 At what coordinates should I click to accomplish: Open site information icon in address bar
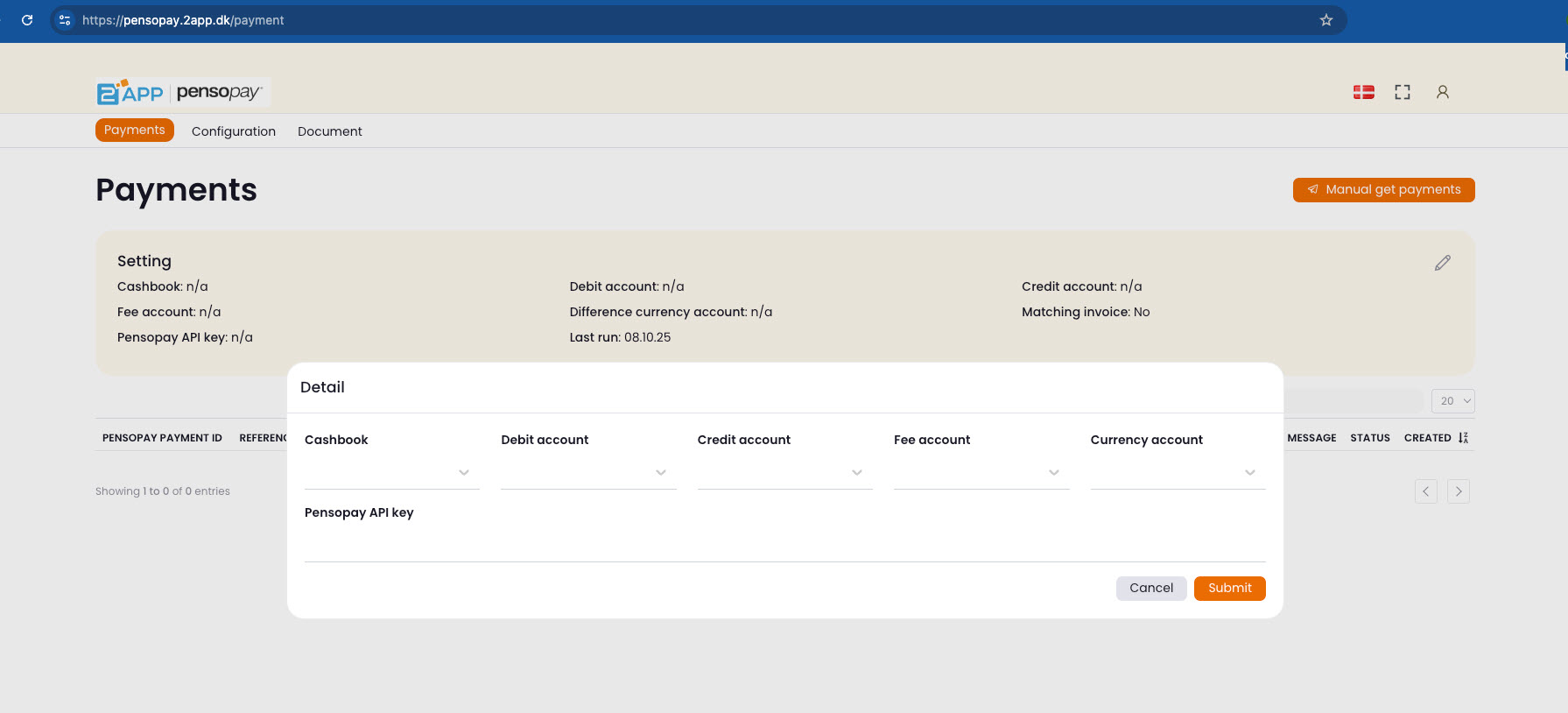pos(65,20)
